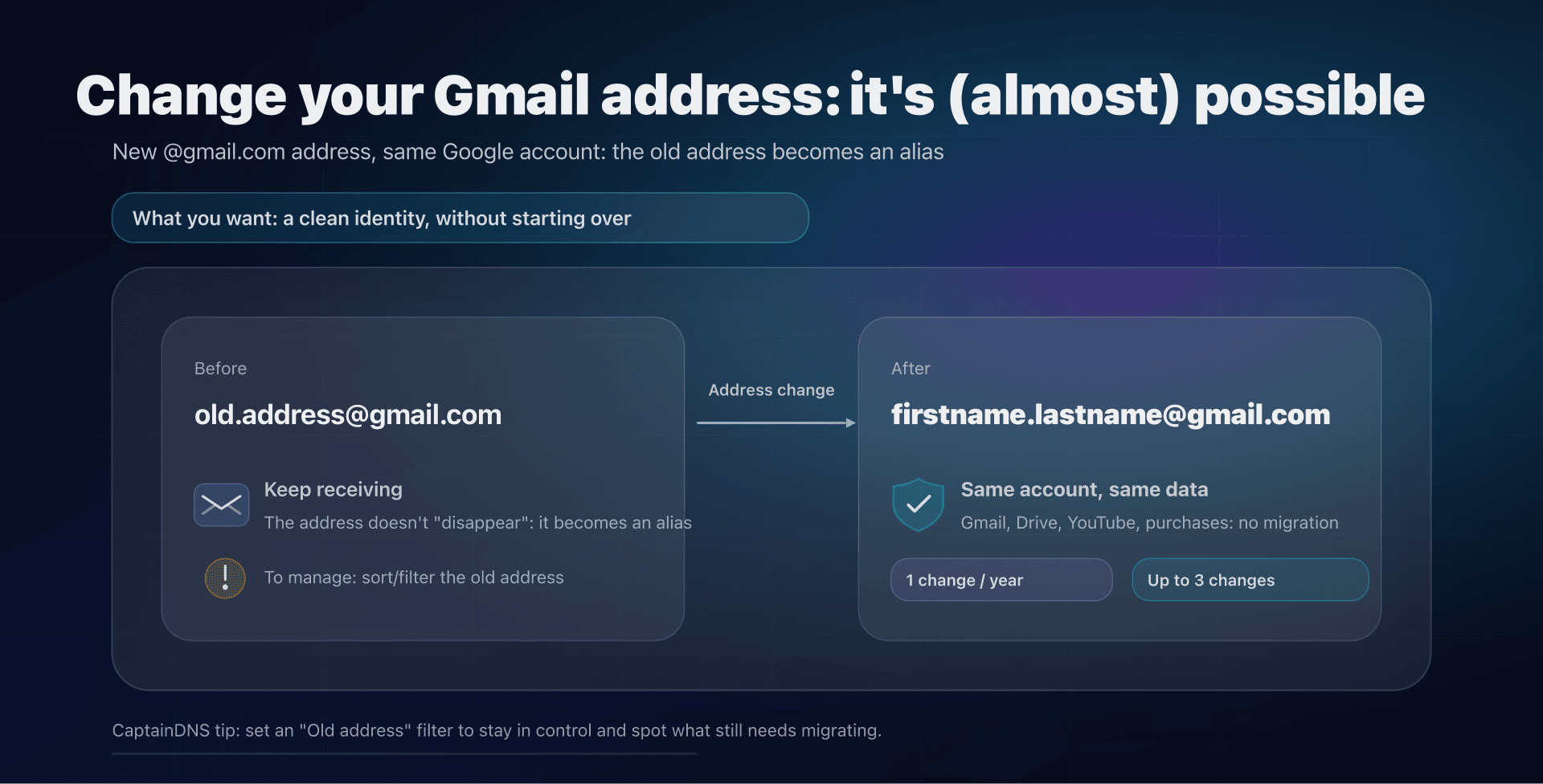Click the shield checkmark icon
This screenshot has width=1543, height=784.
pos(918,504)
